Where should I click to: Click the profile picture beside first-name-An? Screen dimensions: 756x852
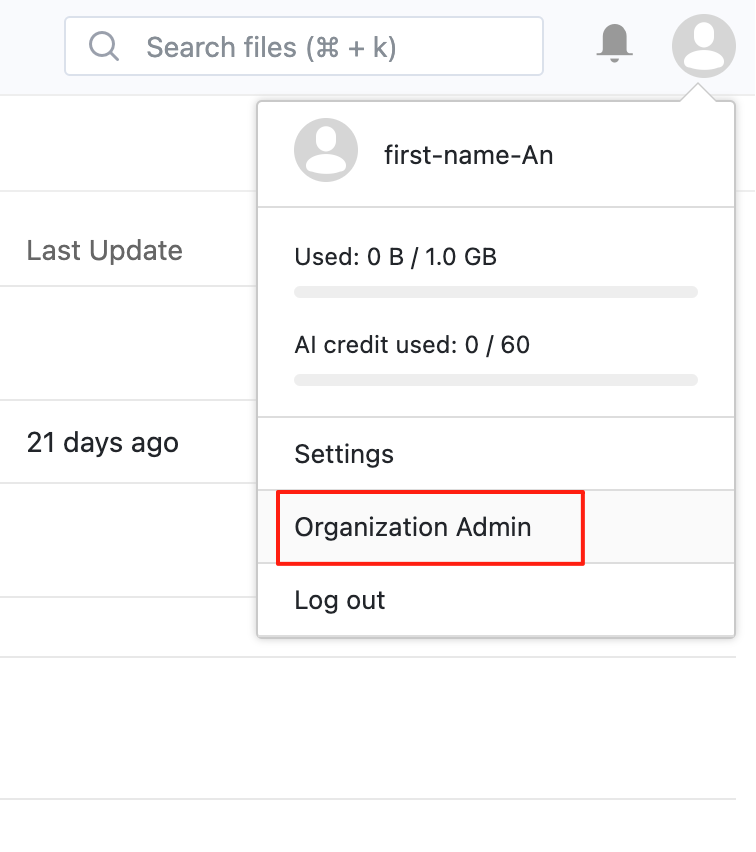[x=326, y=150]
